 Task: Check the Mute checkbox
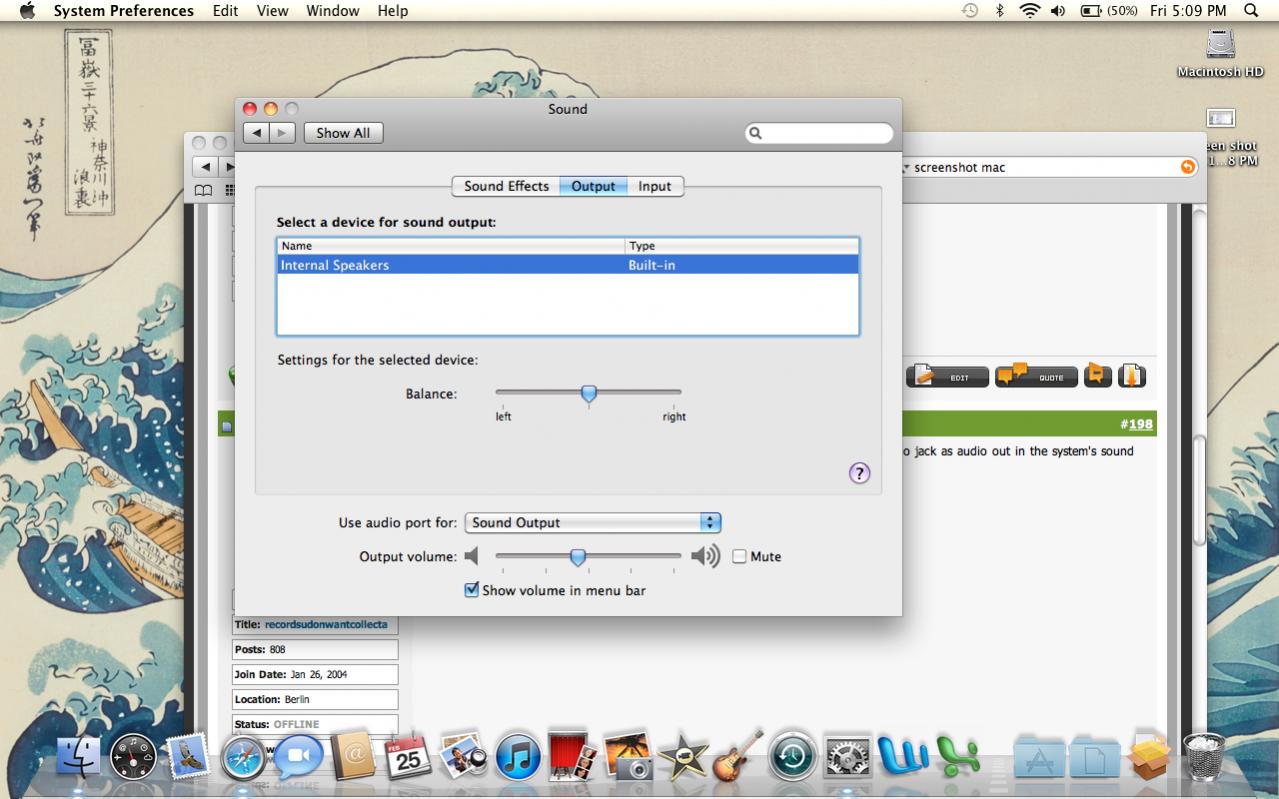[x=740, y=557]
